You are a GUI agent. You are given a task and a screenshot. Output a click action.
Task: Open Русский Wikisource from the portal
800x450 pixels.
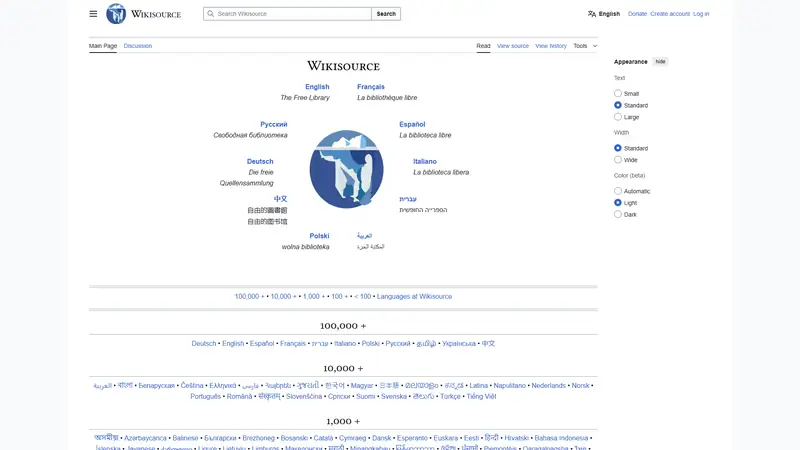pyautogui.click(x=273, y=124)
